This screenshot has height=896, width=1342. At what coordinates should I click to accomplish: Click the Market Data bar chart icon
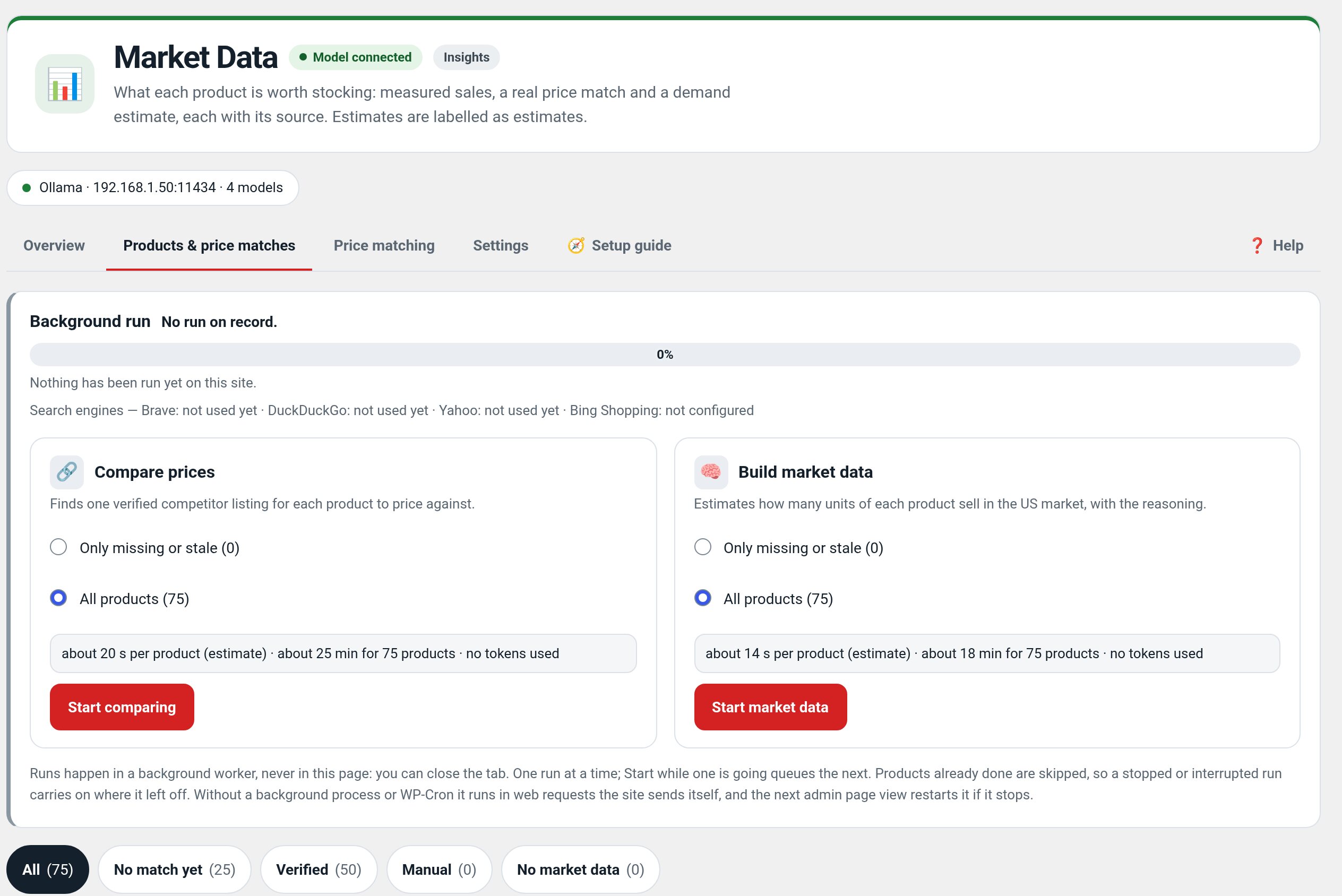pos(65,83)
